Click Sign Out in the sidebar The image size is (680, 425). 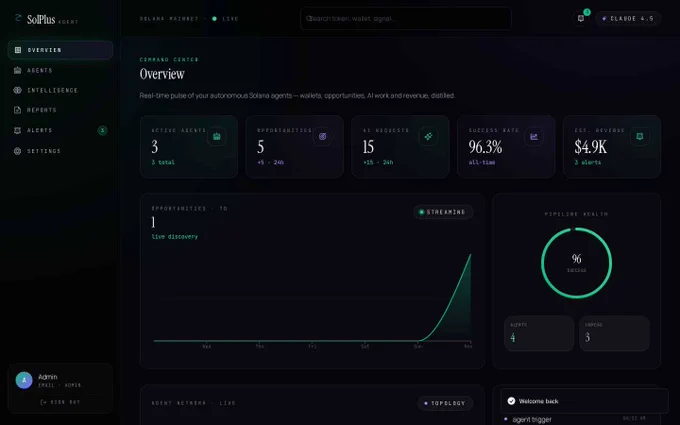(60, 402)
